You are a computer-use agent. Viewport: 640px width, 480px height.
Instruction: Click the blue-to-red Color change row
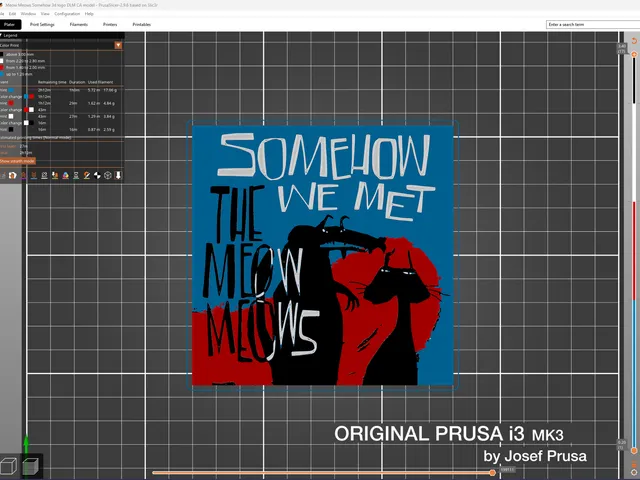pyautogui.click(x=25, y=97)
